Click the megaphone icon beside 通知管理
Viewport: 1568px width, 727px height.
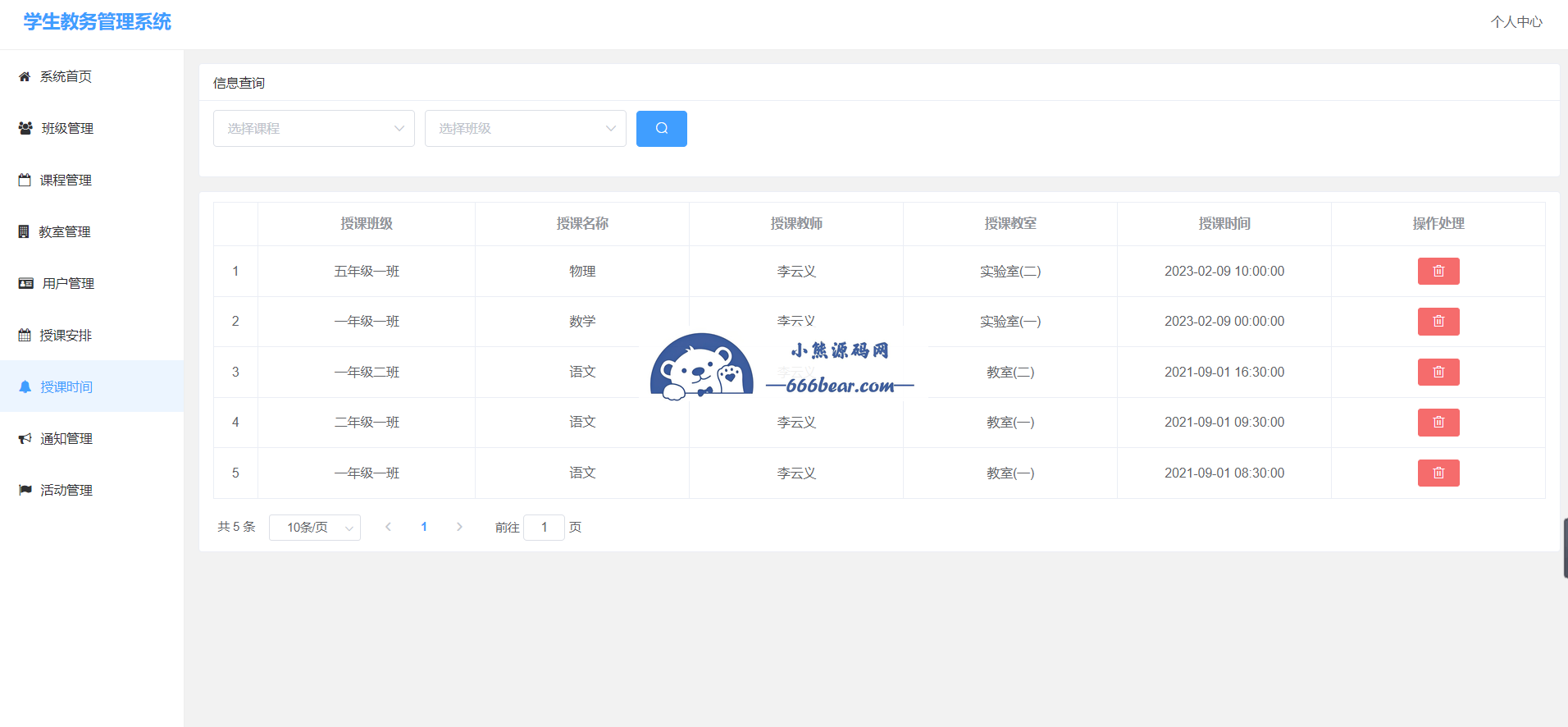[25, 438]
